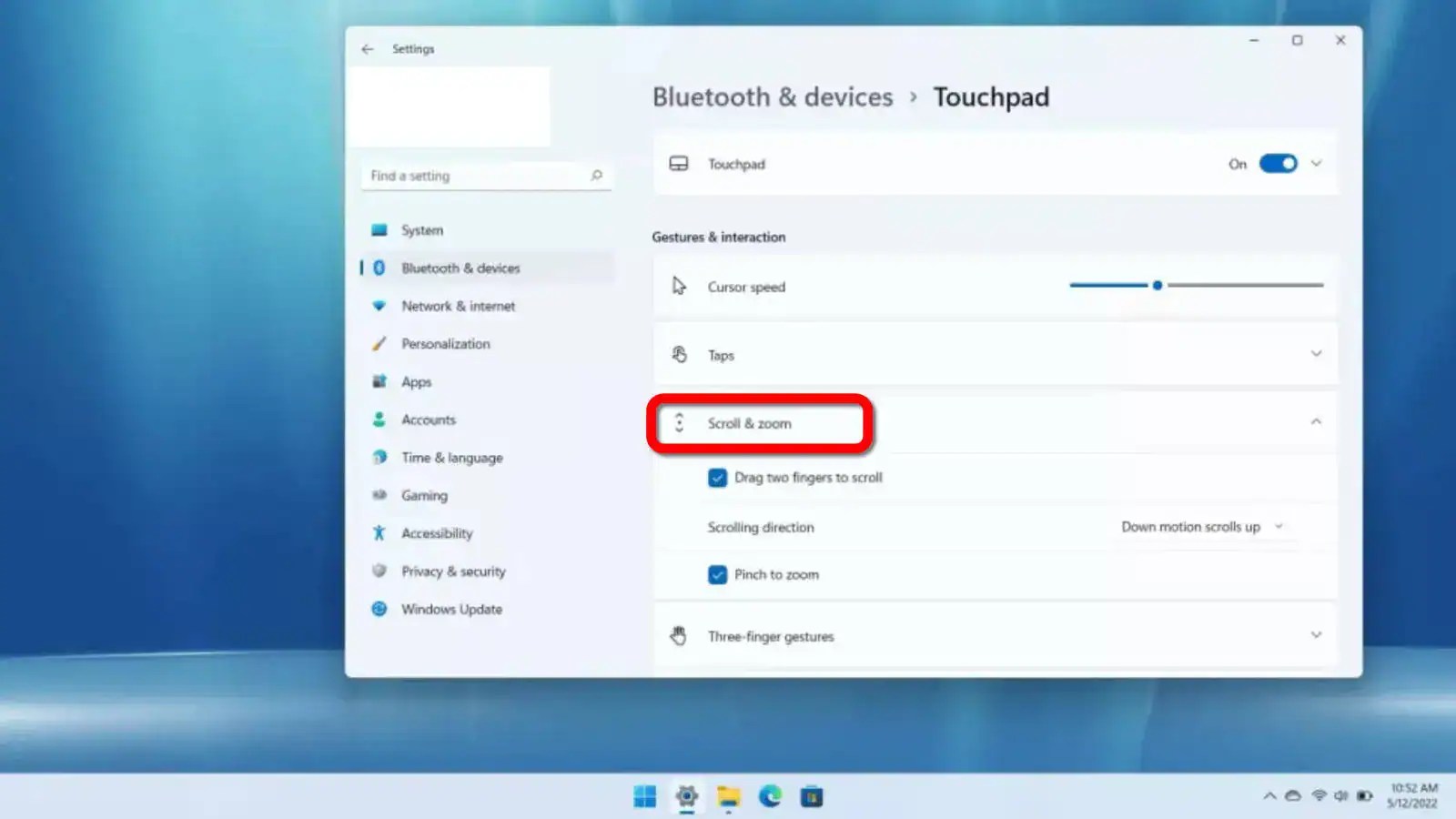Launch Microsoft Store from the taskbar

(810, 796)
